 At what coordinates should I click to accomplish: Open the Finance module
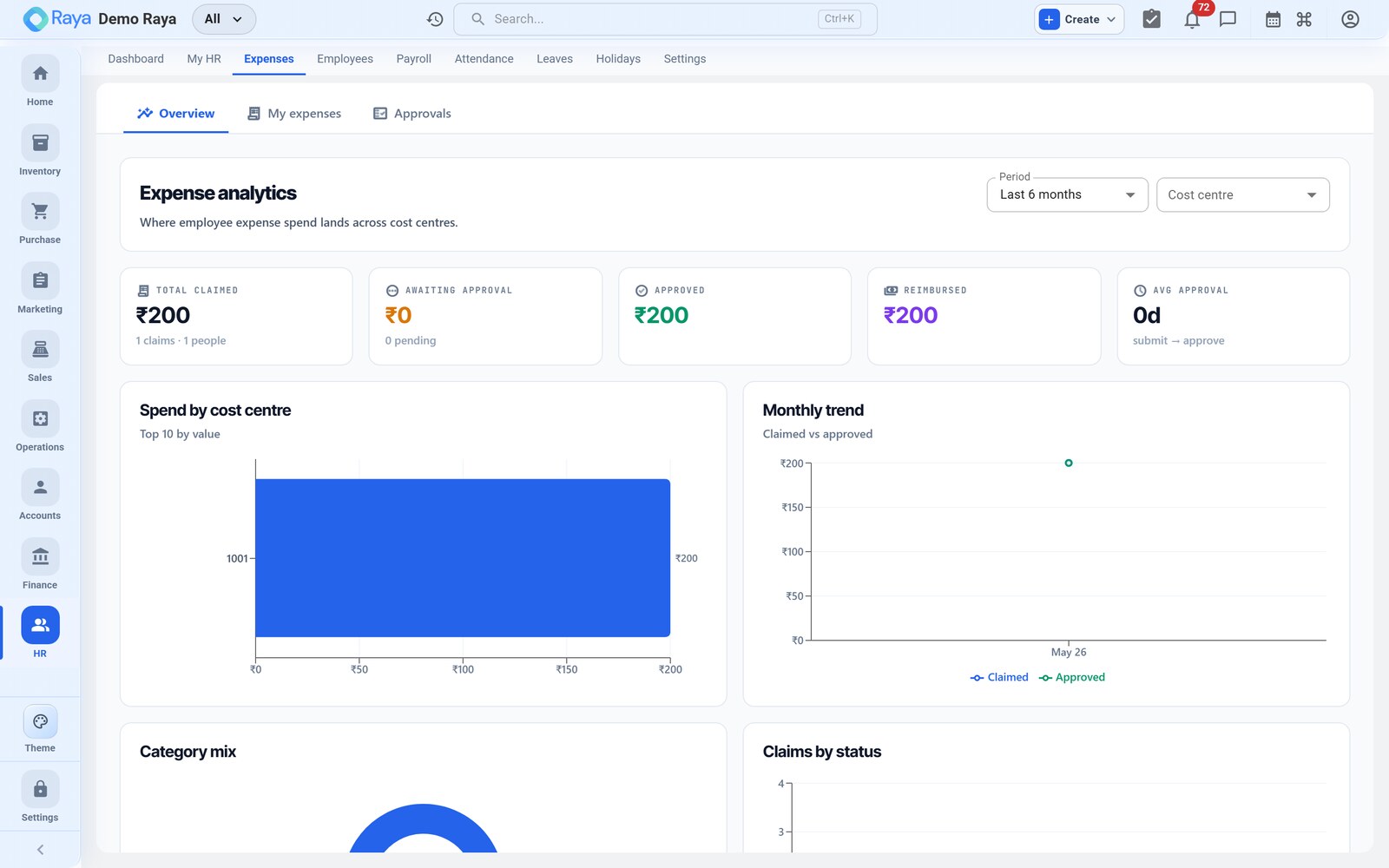(x=40, y=565)
